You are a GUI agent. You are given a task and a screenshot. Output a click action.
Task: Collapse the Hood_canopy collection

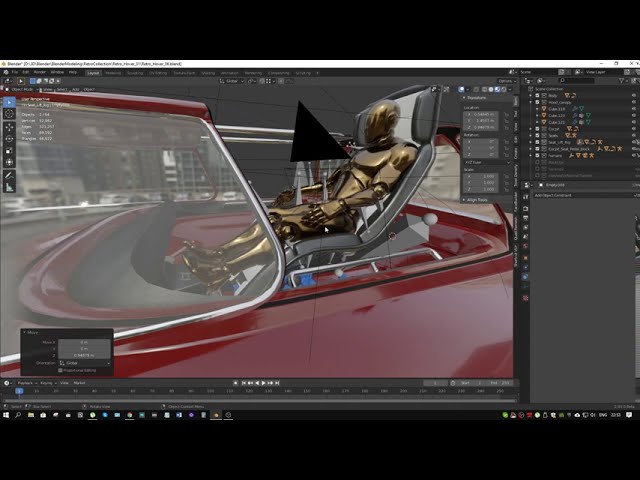click(531, 102)
